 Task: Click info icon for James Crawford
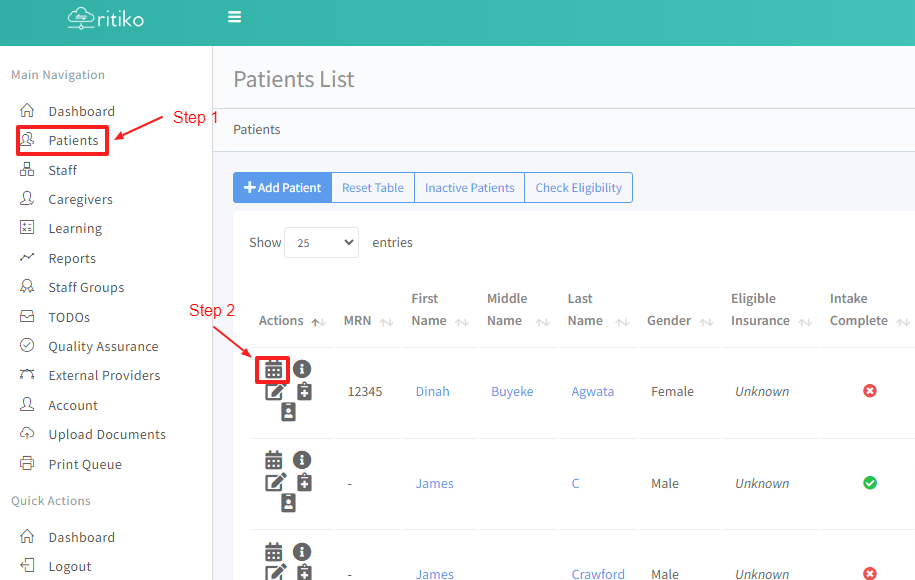point(302,551)
